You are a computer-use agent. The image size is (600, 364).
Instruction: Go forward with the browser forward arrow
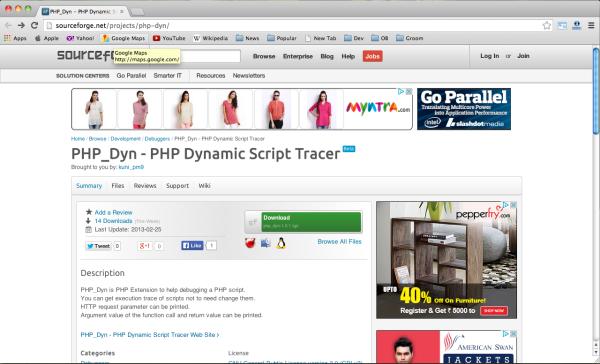21,25
